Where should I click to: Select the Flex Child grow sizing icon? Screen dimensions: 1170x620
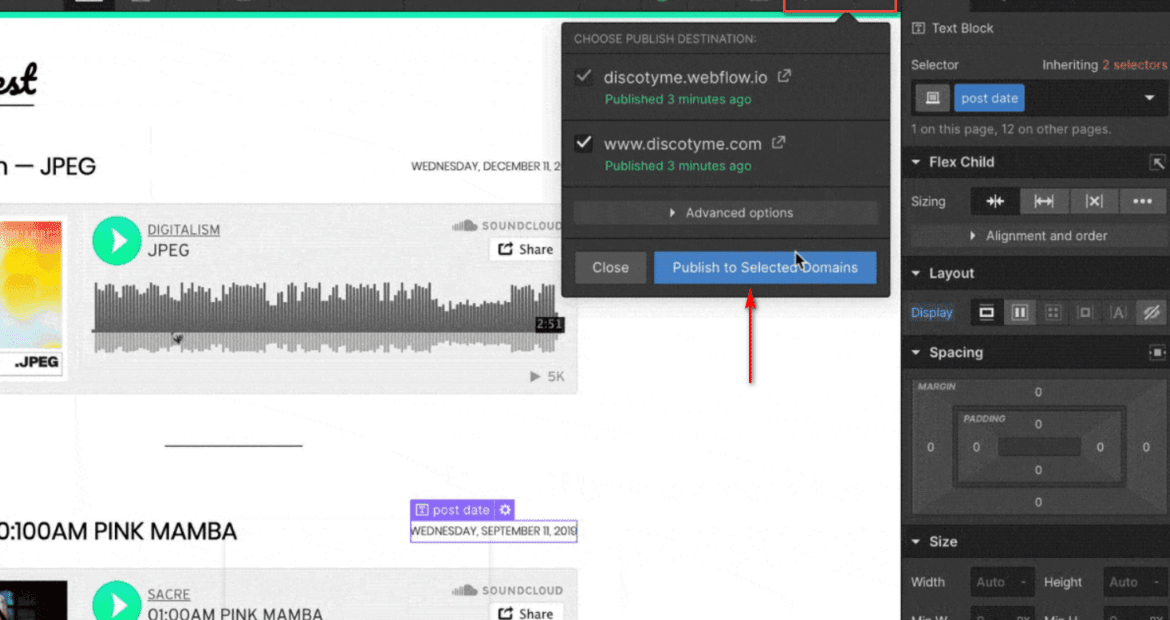(1044, 201)
